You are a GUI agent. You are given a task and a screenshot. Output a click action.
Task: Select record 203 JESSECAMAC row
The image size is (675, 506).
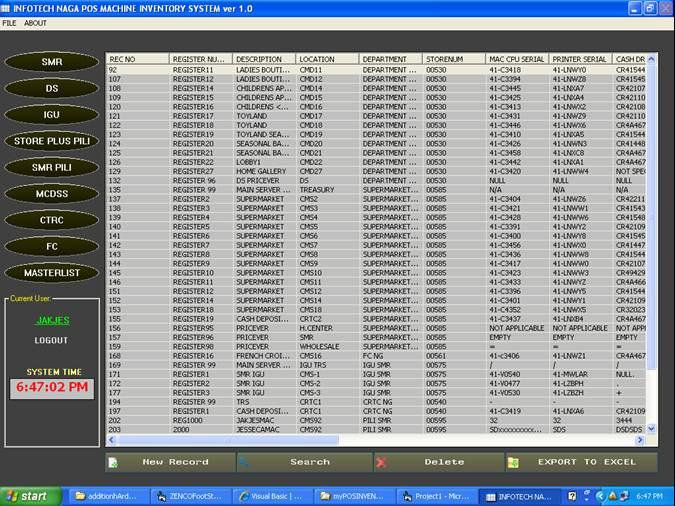tap(376, 429)
